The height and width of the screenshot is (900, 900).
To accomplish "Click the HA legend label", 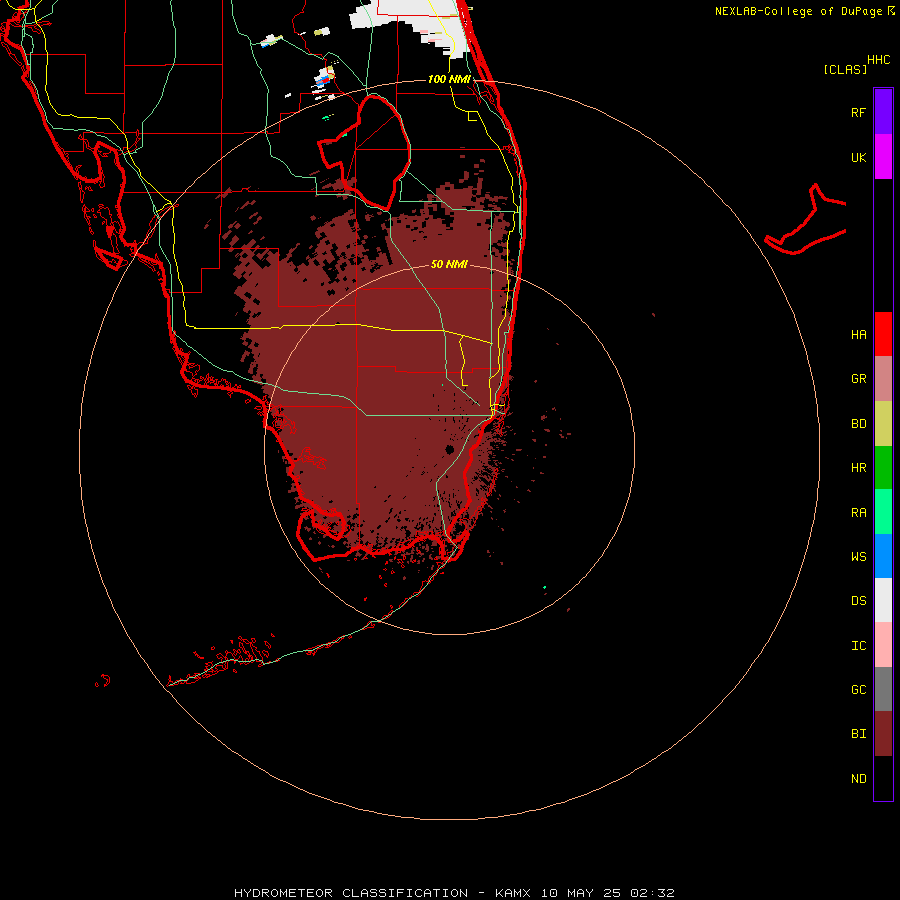I will click(858, 334).
